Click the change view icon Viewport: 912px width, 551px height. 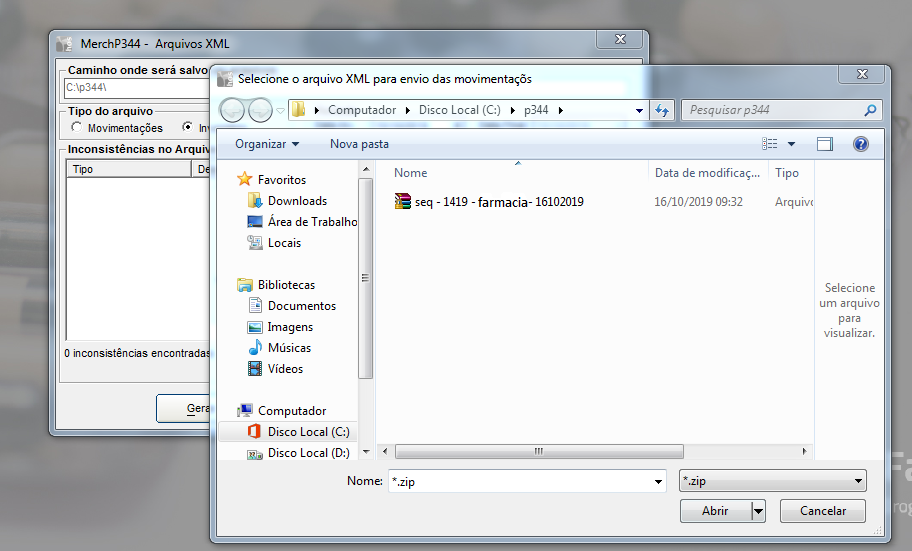tap(770, 144)
